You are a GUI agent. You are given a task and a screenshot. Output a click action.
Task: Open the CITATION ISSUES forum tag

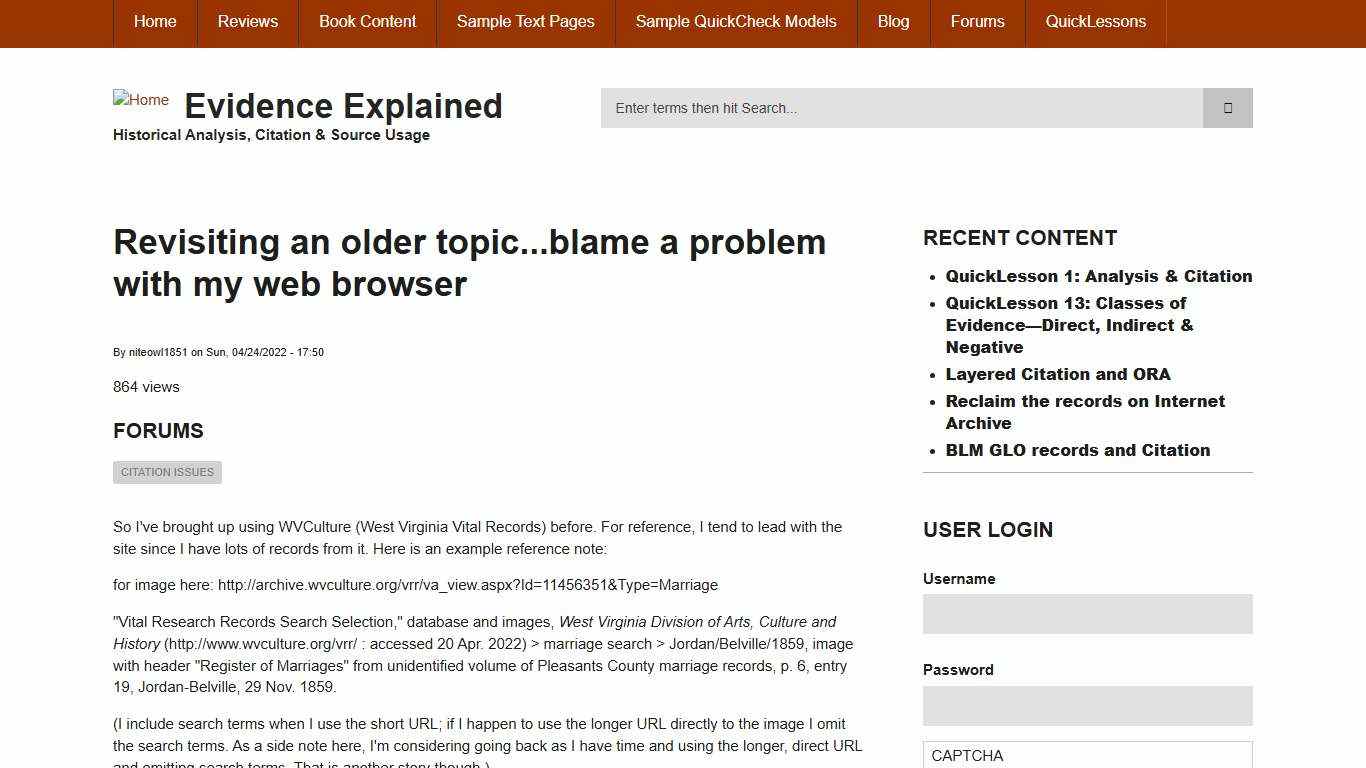coord(167,472)
